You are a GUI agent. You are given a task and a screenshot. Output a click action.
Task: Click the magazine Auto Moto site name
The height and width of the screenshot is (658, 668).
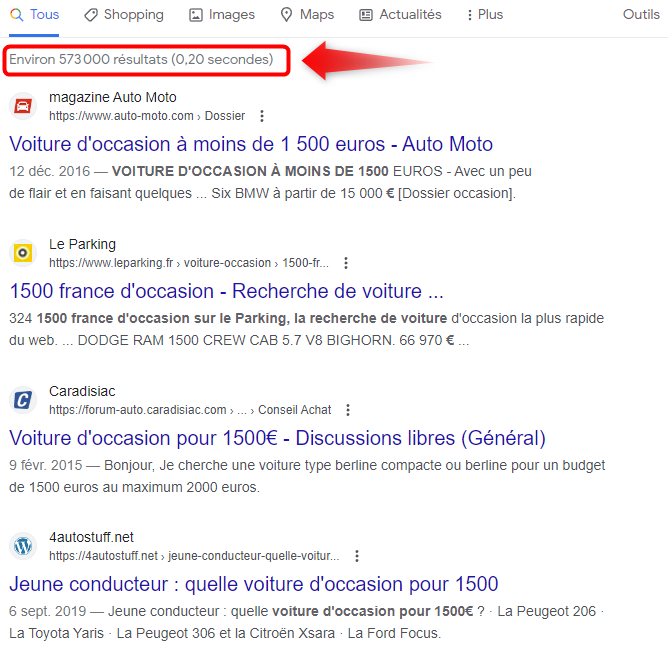point(113,98)
